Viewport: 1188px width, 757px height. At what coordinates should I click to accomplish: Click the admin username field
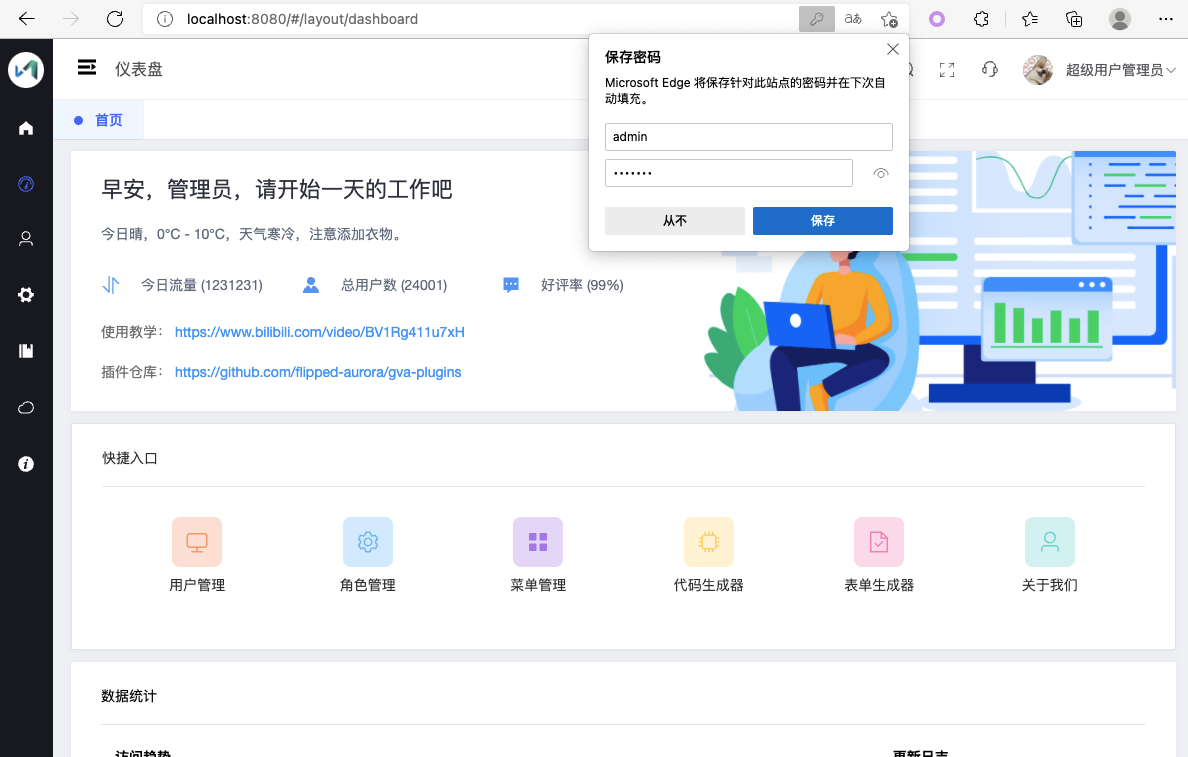pyautogui.click(x=749, y=137)
